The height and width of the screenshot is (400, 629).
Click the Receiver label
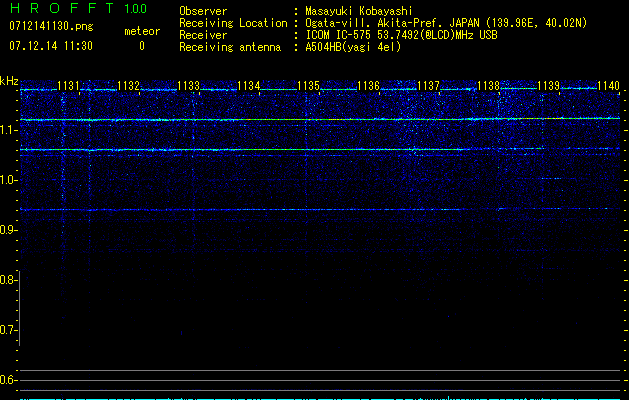click(x=203, y=35)
